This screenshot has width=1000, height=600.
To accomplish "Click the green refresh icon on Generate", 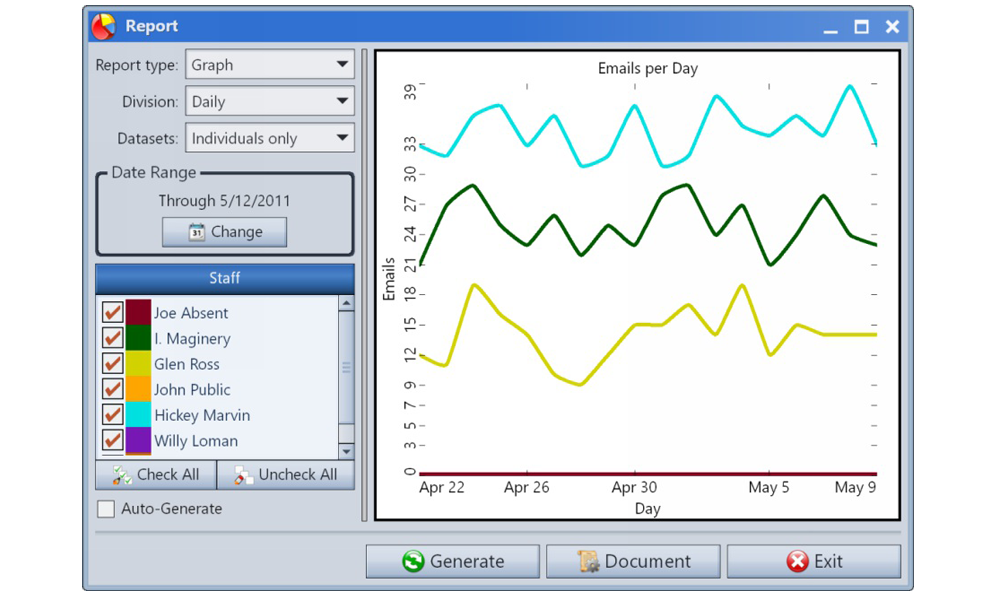I will (412, 562).
